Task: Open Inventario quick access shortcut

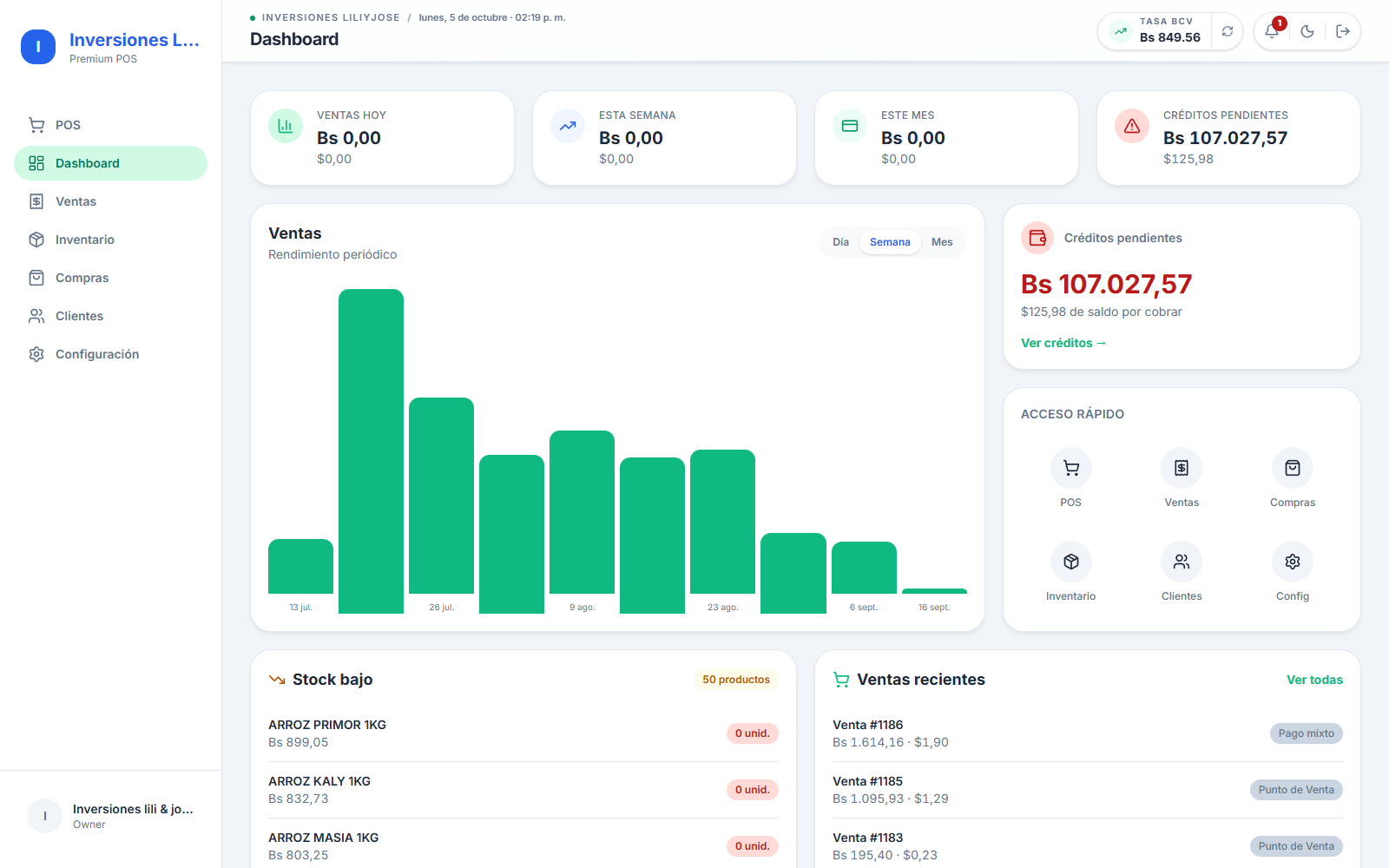Action: pos(1070,571)
